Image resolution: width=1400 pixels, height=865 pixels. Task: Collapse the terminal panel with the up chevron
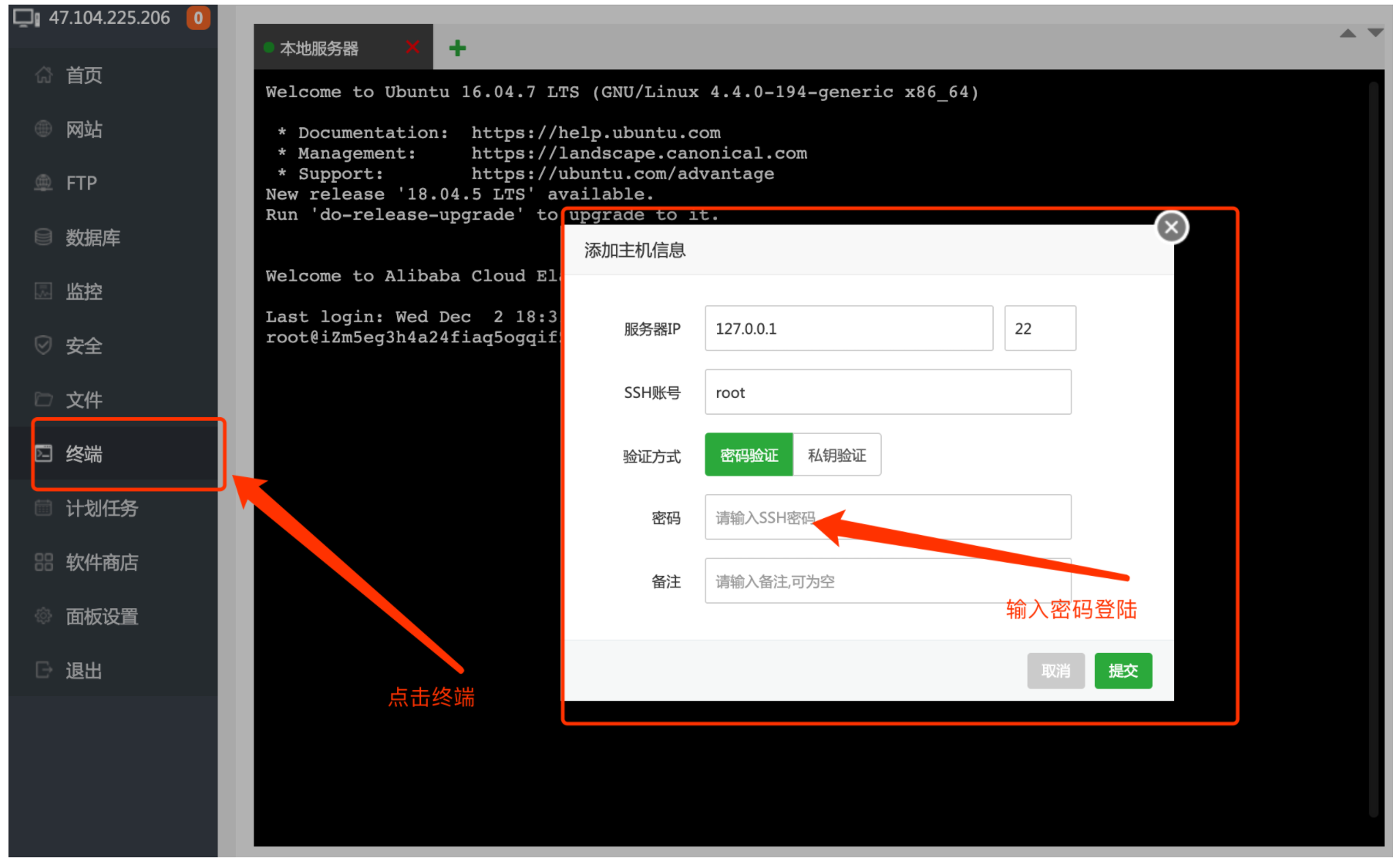(x=1348, y=32)
